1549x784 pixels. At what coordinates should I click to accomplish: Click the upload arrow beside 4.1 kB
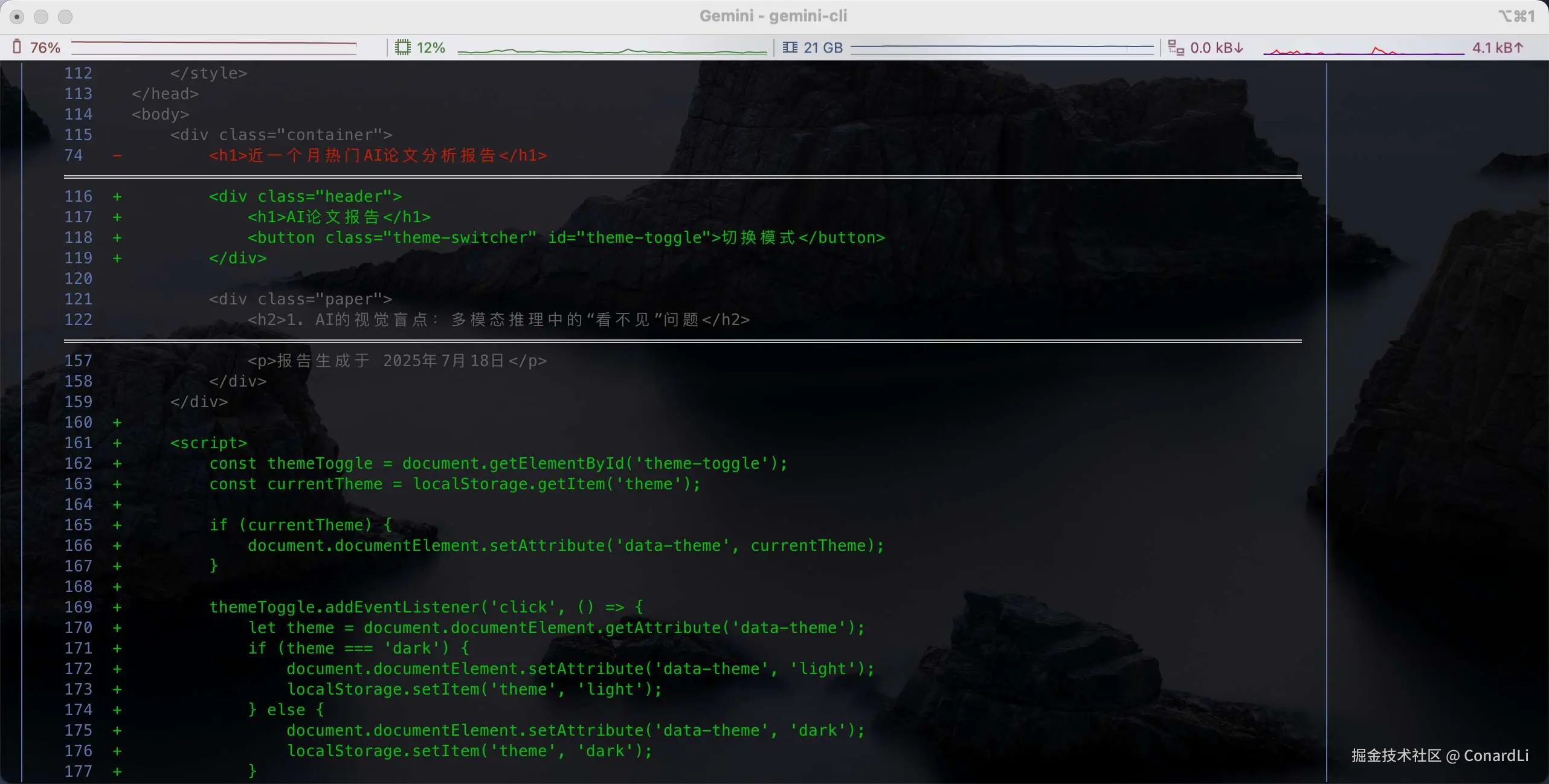pyautogui.click(x=1519, y=48)
